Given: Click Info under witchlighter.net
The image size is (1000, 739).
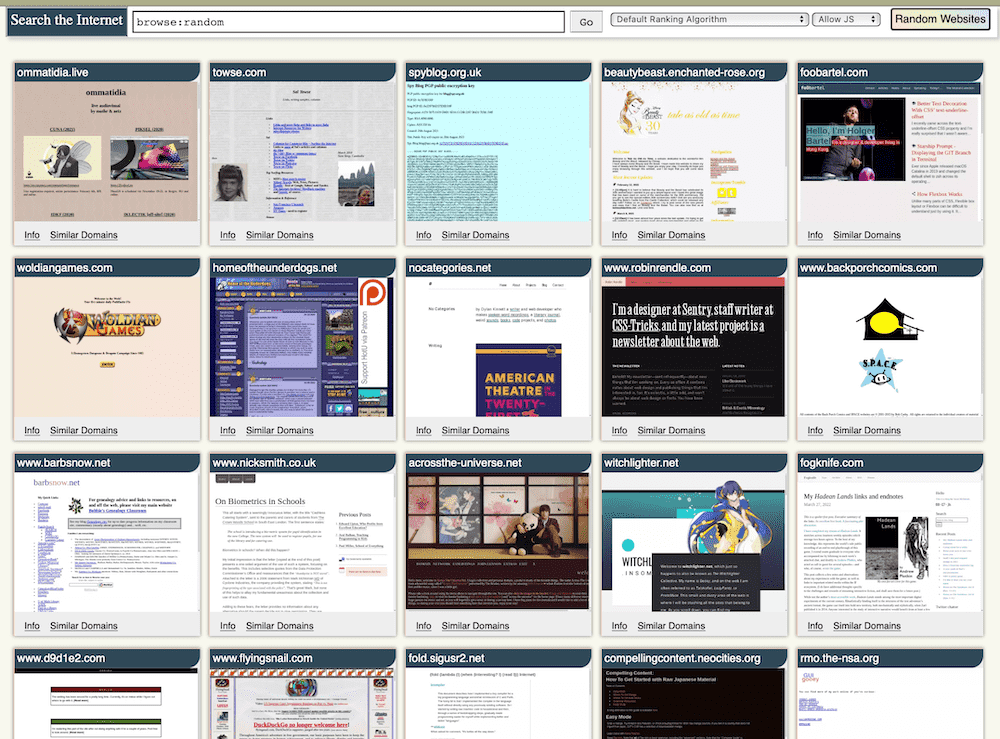Looking at the screenshot, I should pyautogui.click(x=619, y=626).
